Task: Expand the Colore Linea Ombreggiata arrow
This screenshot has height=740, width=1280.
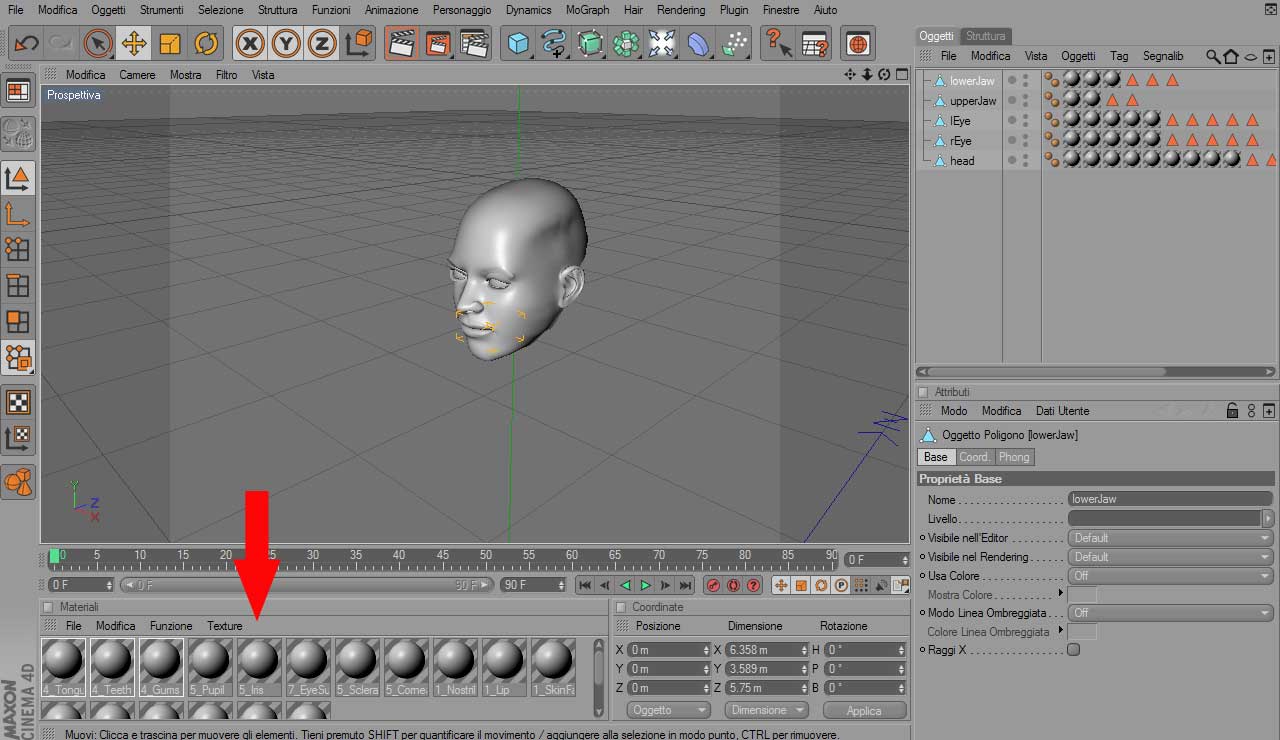Action: (x=1061, y=630)
